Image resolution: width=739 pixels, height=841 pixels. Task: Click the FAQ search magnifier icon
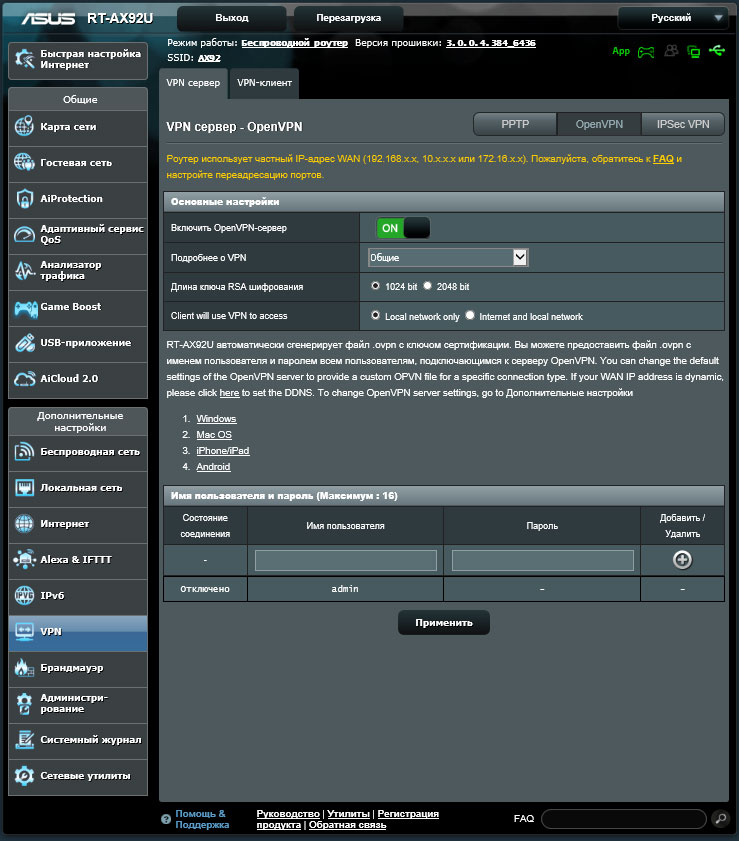tap(721, 818)
